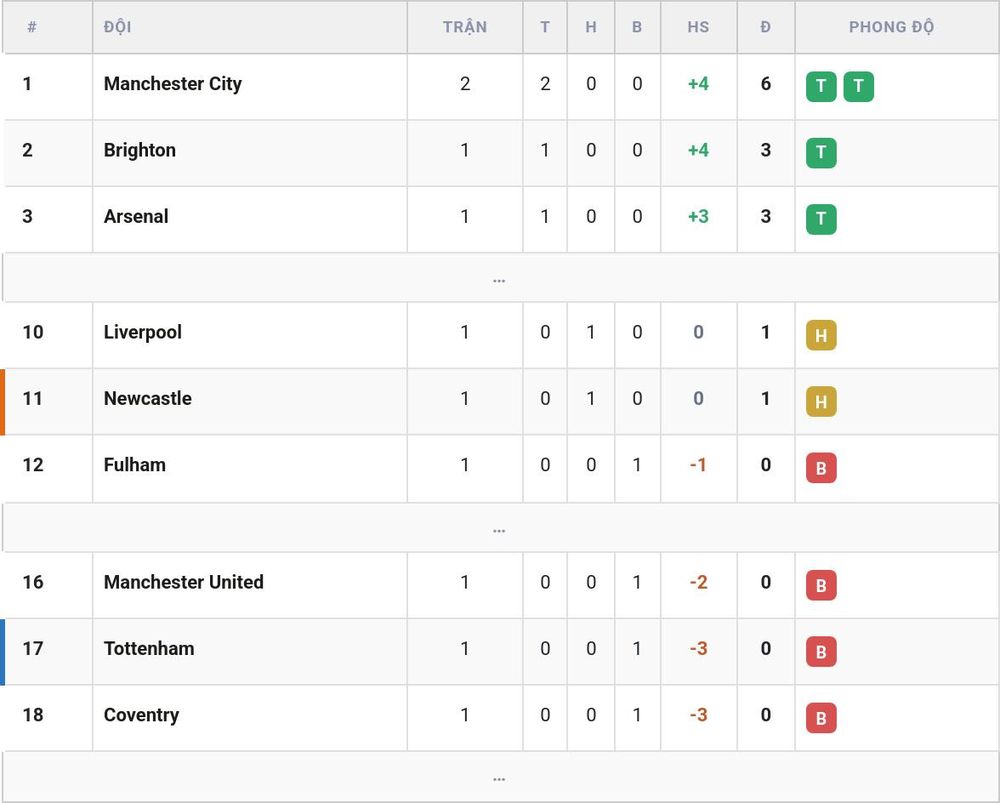Click Newcastle's yellow H form badge
1000x803 pixels.
tap(821, 401)
